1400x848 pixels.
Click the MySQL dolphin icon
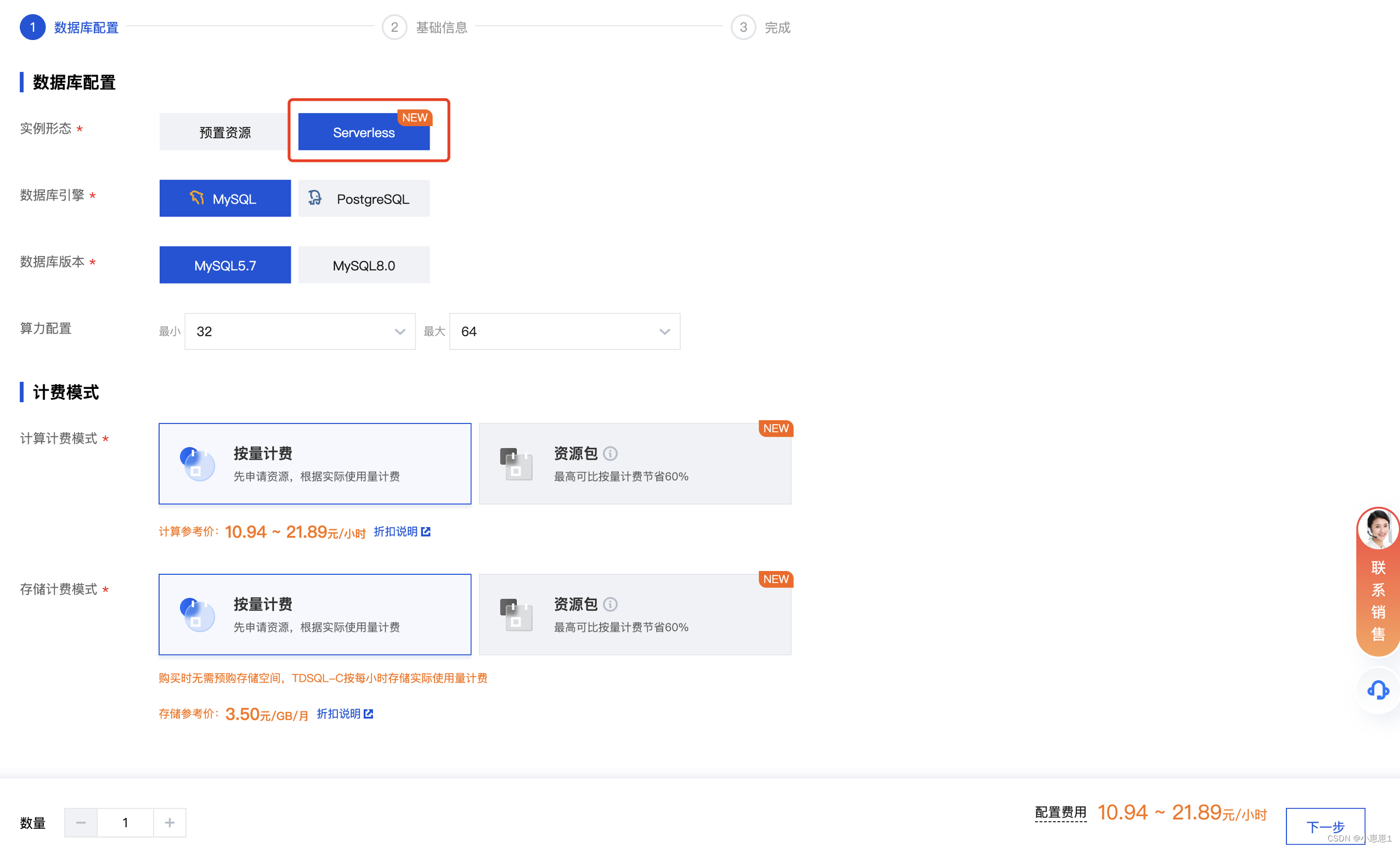tap(196, 197)
